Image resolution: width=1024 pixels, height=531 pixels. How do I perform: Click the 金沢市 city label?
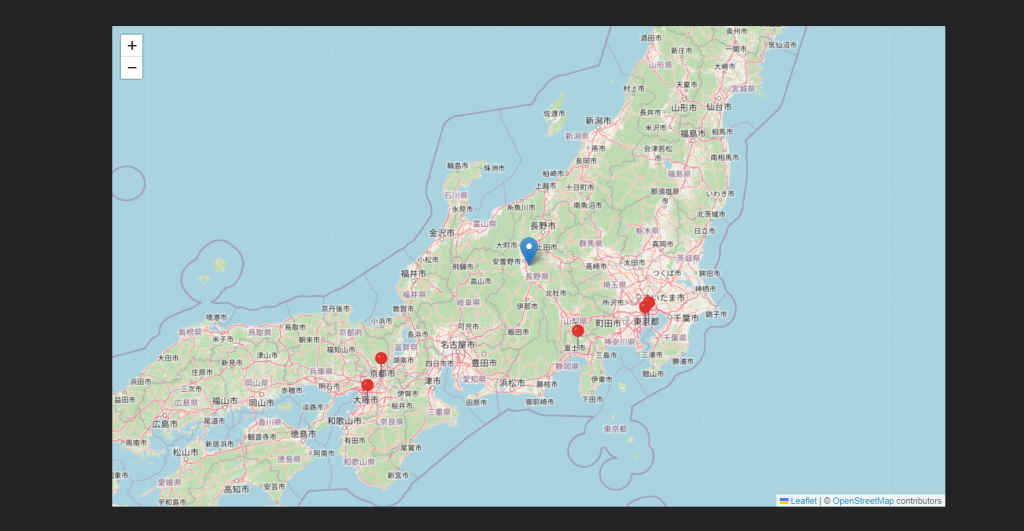click(441, 233)
